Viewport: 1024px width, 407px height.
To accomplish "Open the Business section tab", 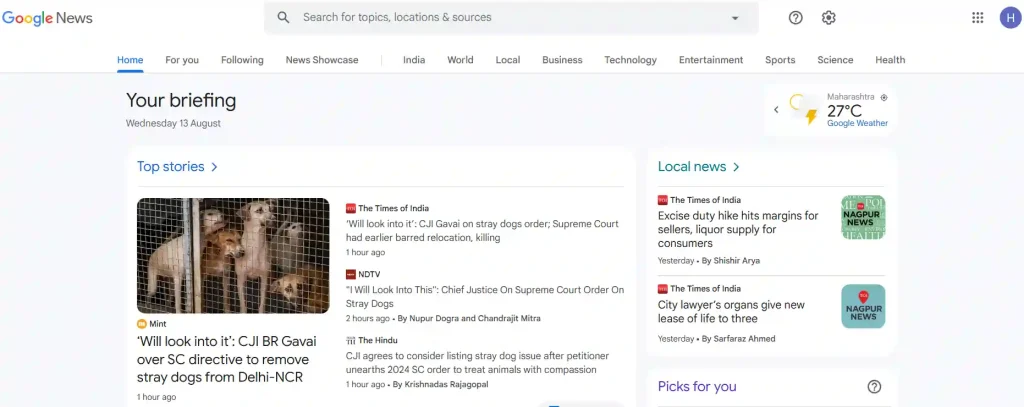I will point(562,59).
